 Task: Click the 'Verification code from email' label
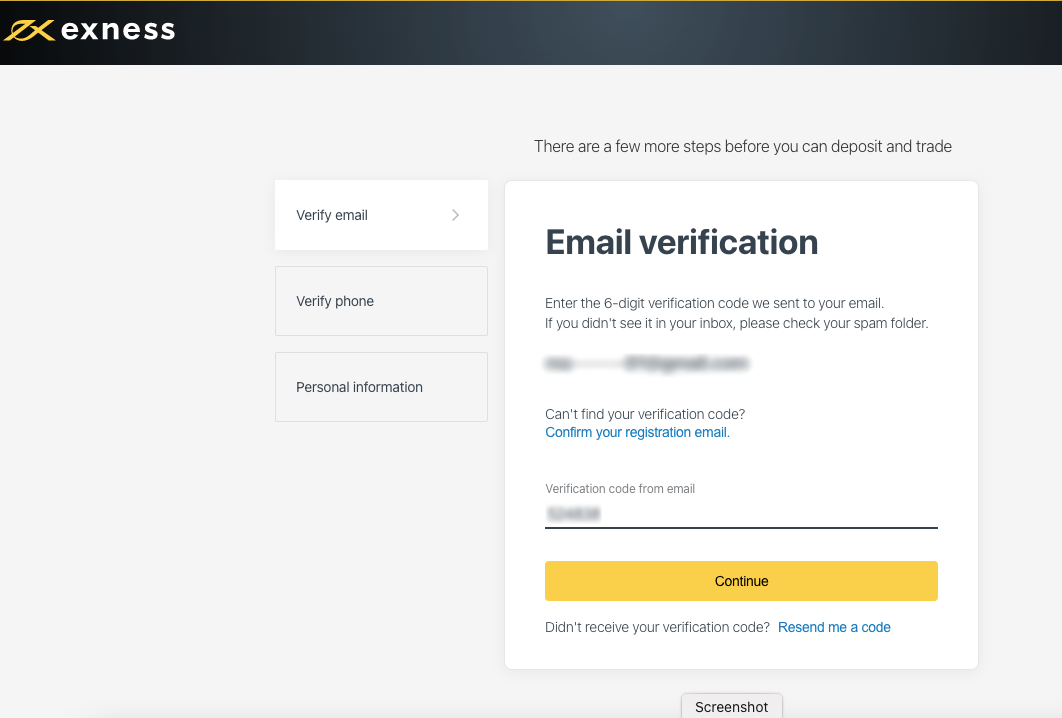[620, 489]
